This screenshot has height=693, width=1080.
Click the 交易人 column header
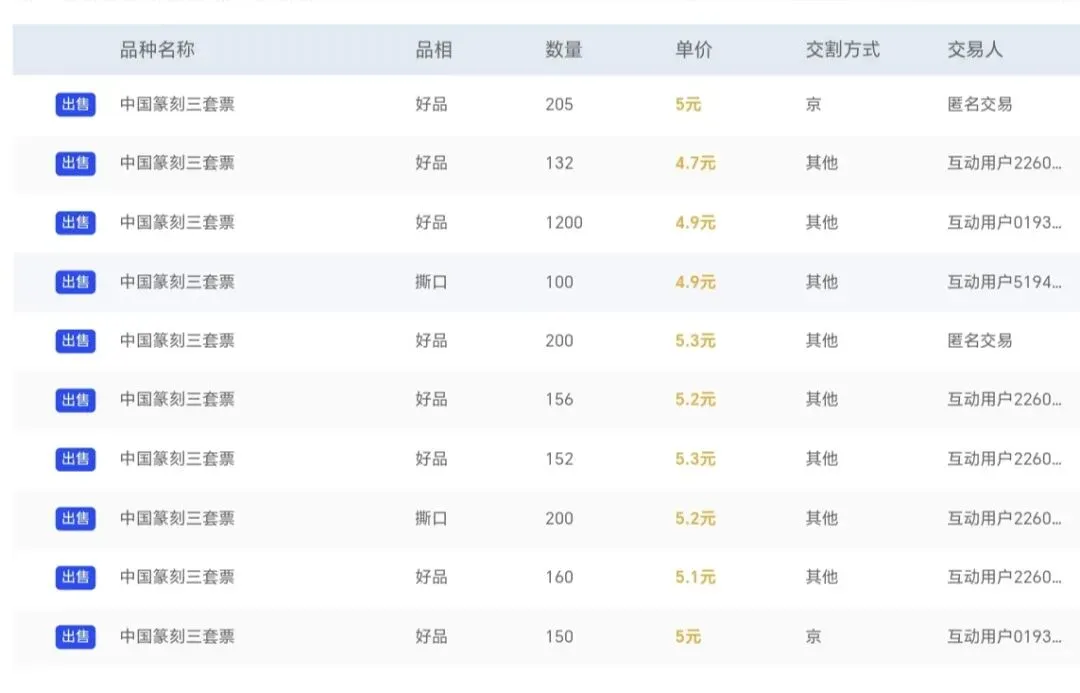click(975, 50)
